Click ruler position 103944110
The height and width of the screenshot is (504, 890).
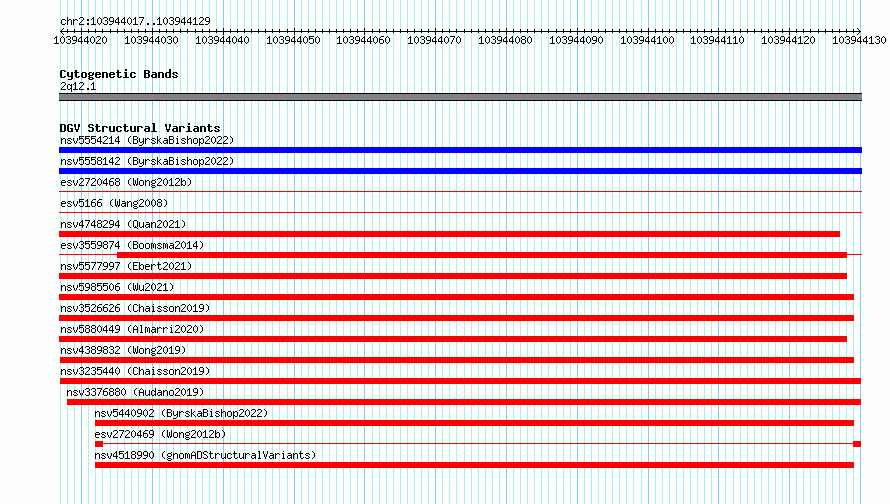click(717, 40)
